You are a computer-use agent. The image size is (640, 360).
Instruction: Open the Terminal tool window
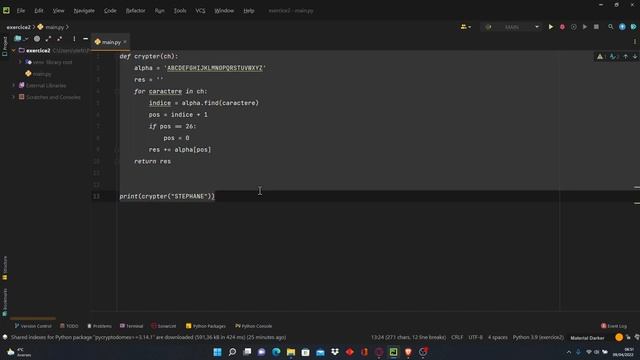click(131, 326)
